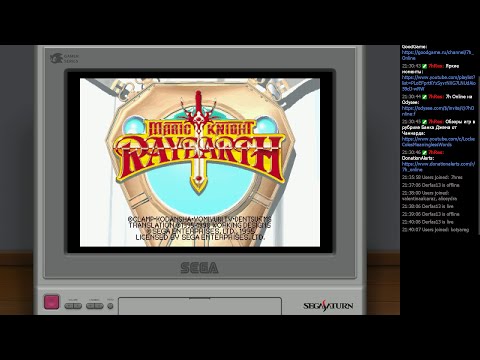Click the pink power button on the TV
Image resolution: width=480 pixels, height=360 pixels.
click(51, 302)
